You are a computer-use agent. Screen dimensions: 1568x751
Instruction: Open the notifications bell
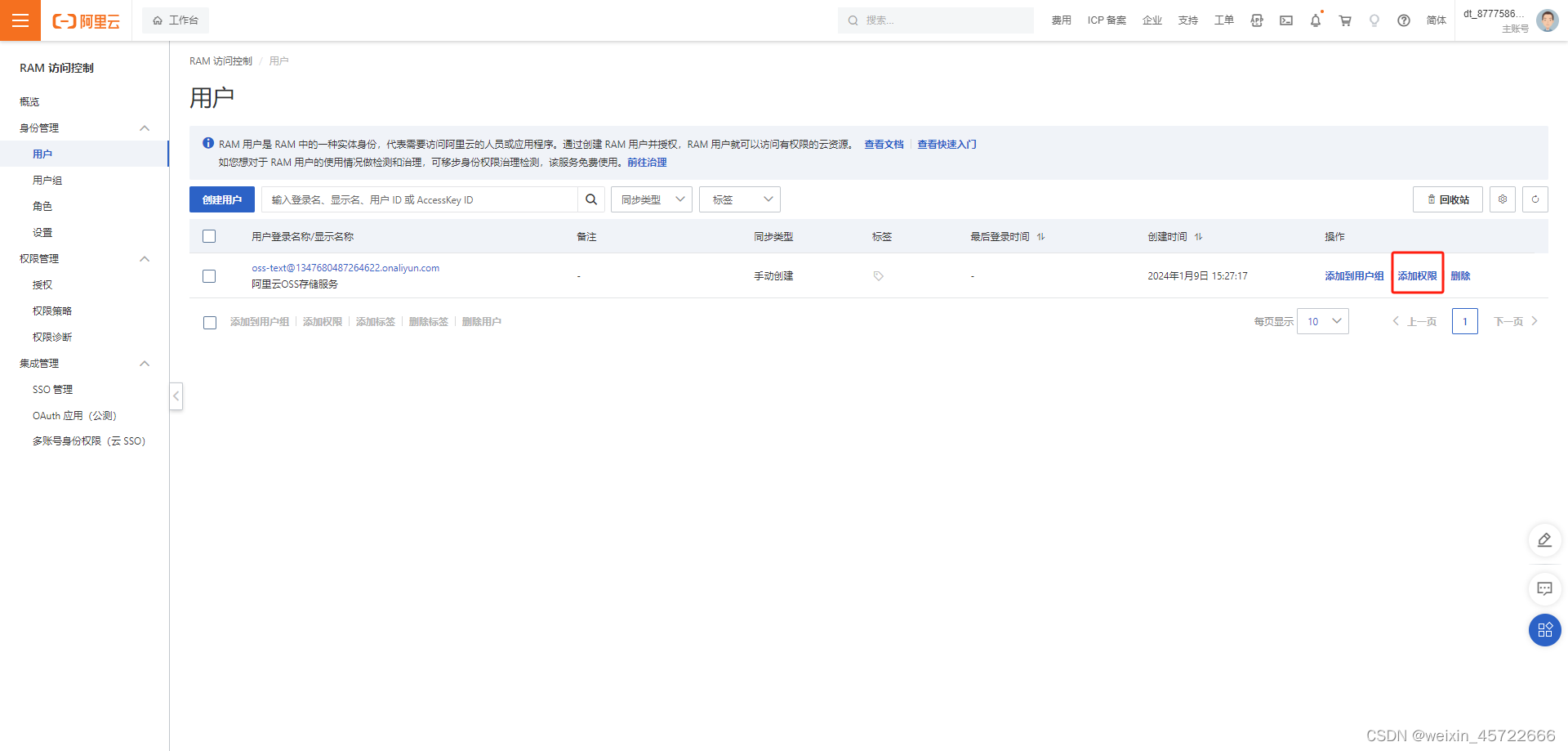tap(1316, 20)
